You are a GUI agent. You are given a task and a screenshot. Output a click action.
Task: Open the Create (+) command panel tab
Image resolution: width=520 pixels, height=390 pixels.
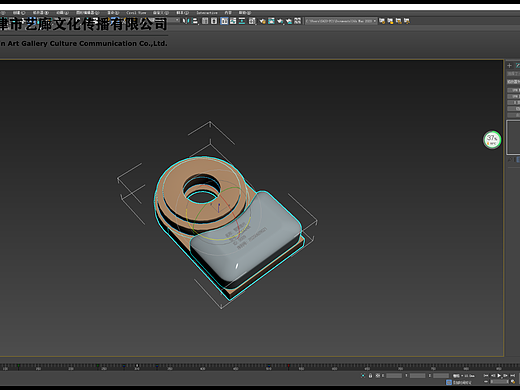(509, 65)
